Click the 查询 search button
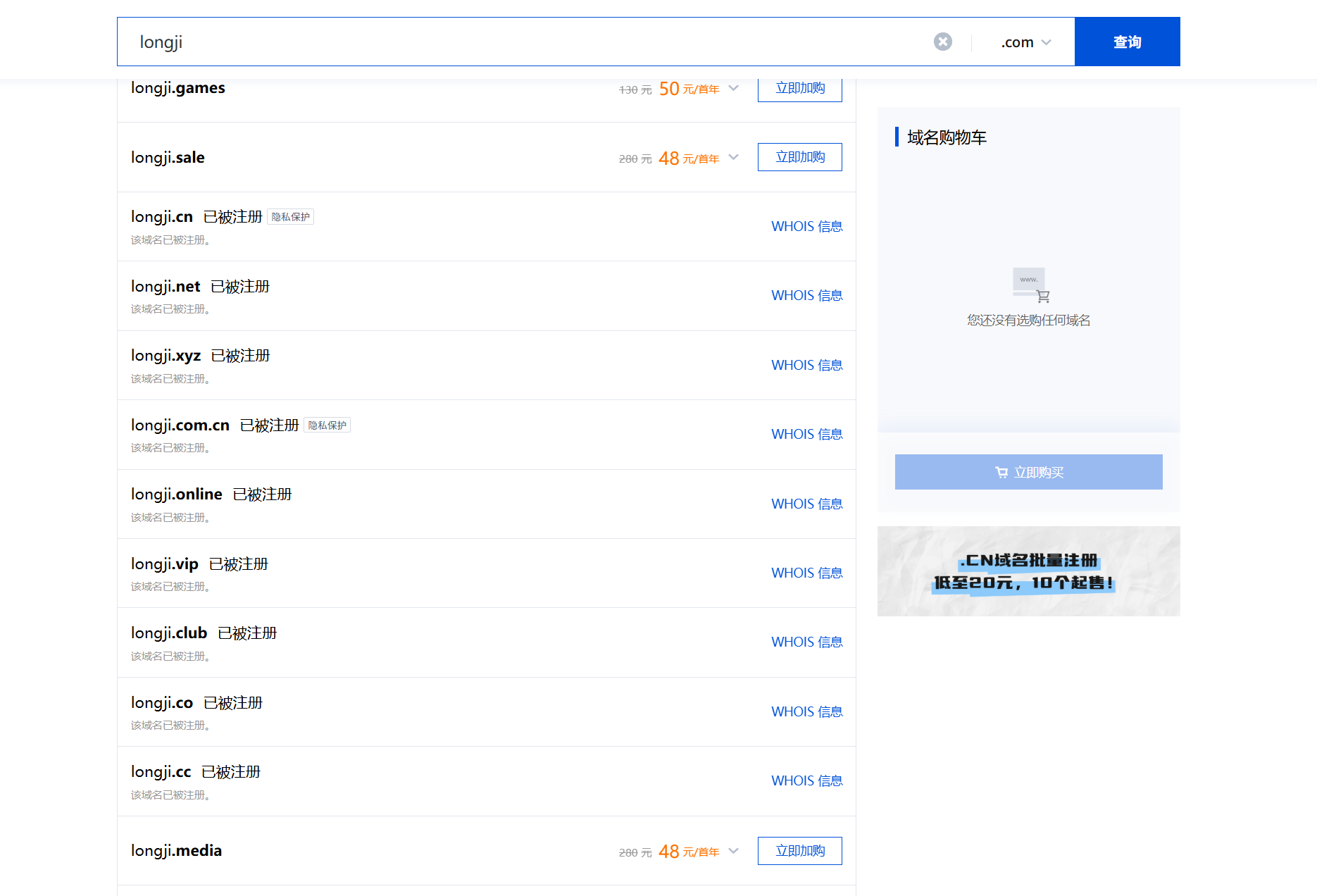The height and width of the screenshot is (896, 1317). [x=1127, y=42]
